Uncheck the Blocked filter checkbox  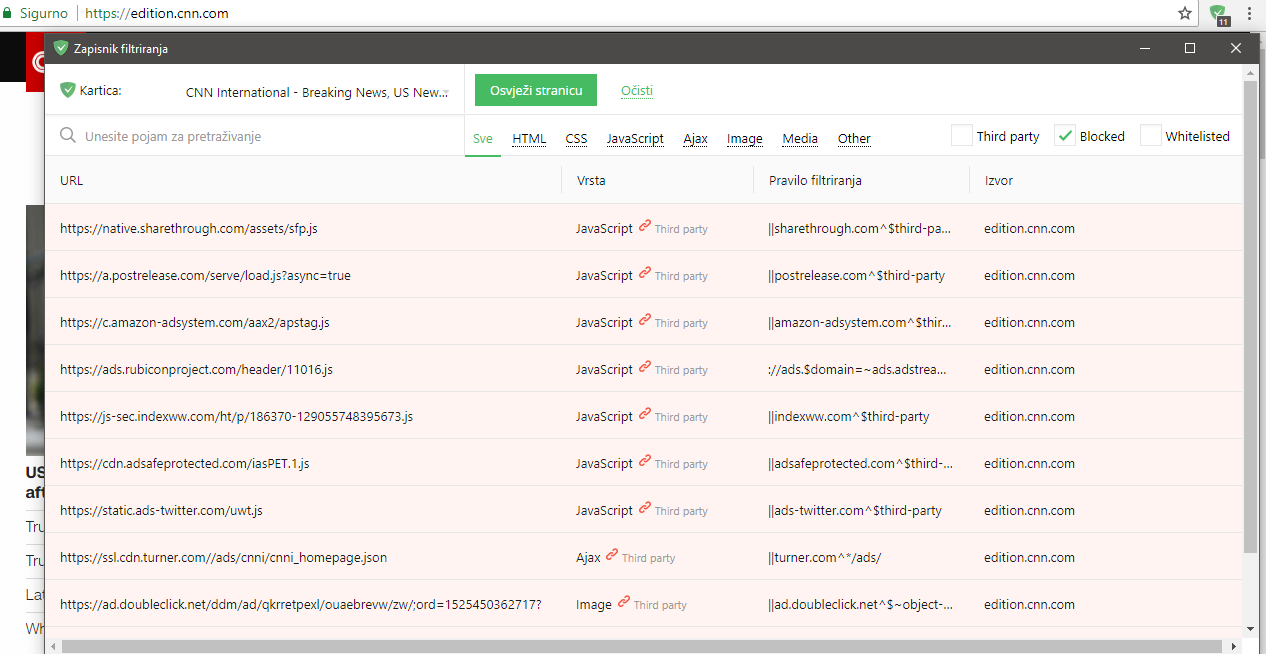[x=1065, y=135]
